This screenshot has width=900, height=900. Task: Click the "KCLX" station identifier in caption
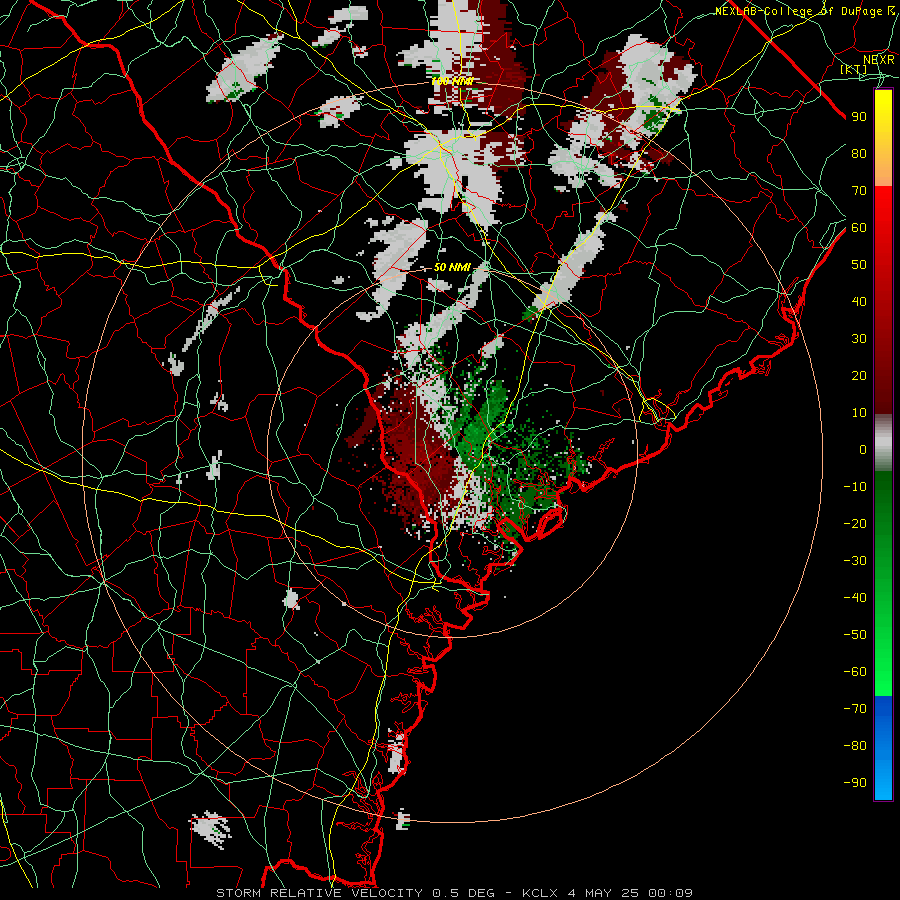(540, 893)
